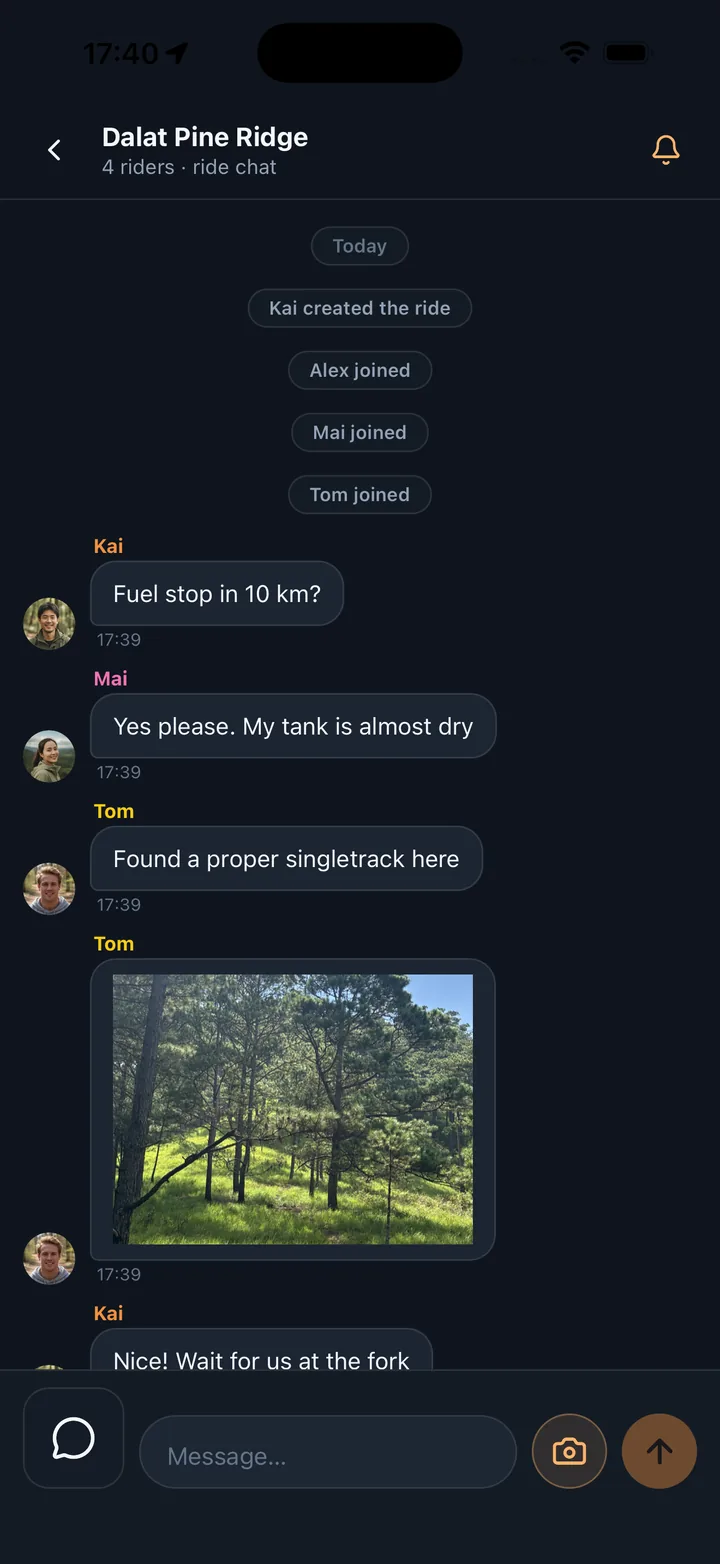The height and width of the screenshot is (1564, 720).
Task: Open Kai's avatar beside the fuel stop message
Action: (x=49, y=624)
